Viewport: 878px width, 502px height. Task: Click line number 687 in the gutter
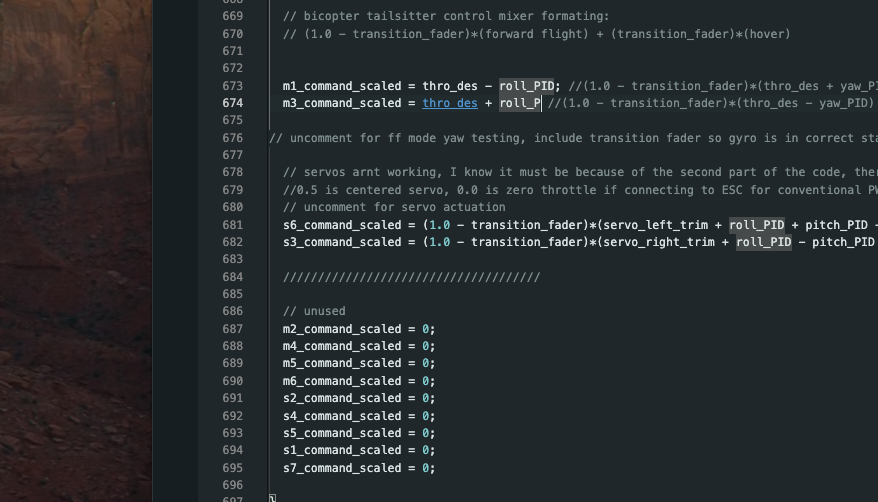232,329
